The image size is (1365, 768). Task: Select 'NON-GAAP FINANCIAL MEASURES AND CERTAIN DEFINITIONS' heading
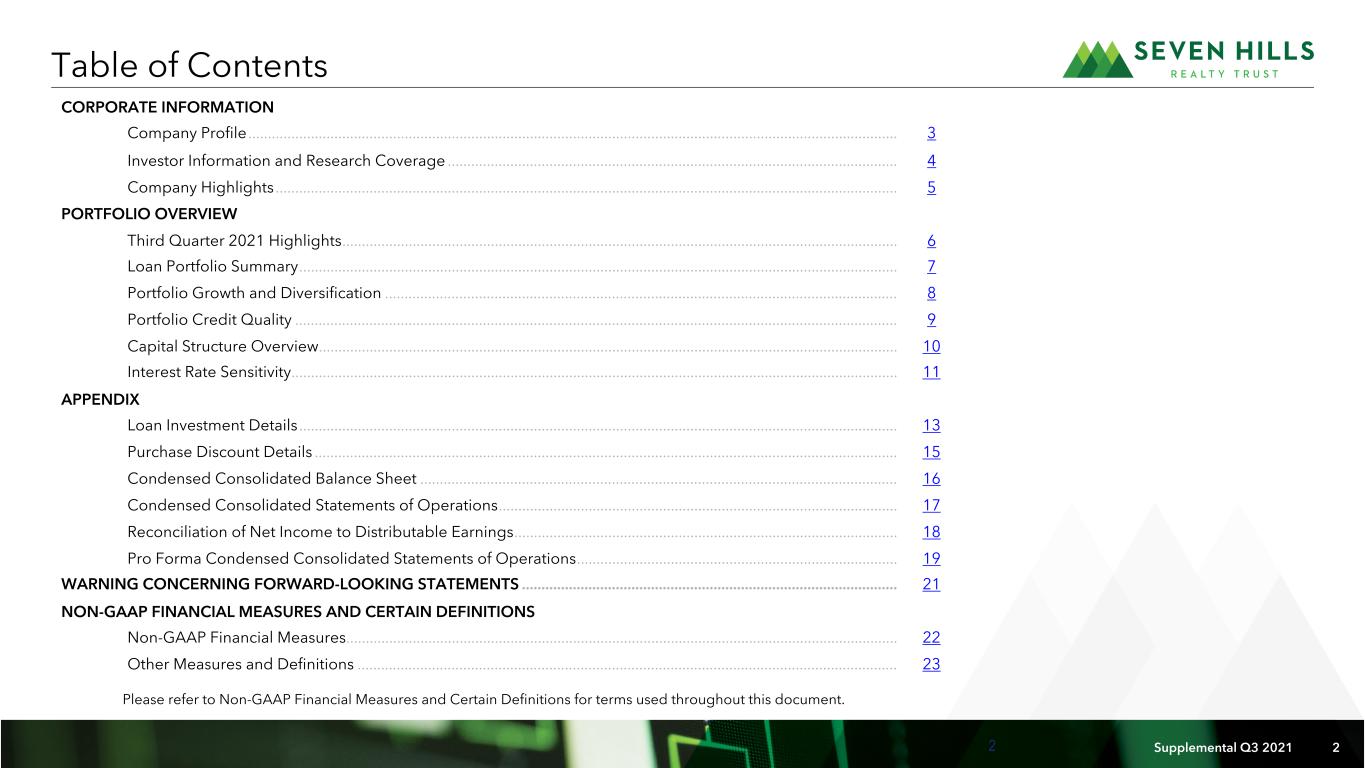click(x=298, y=611)
